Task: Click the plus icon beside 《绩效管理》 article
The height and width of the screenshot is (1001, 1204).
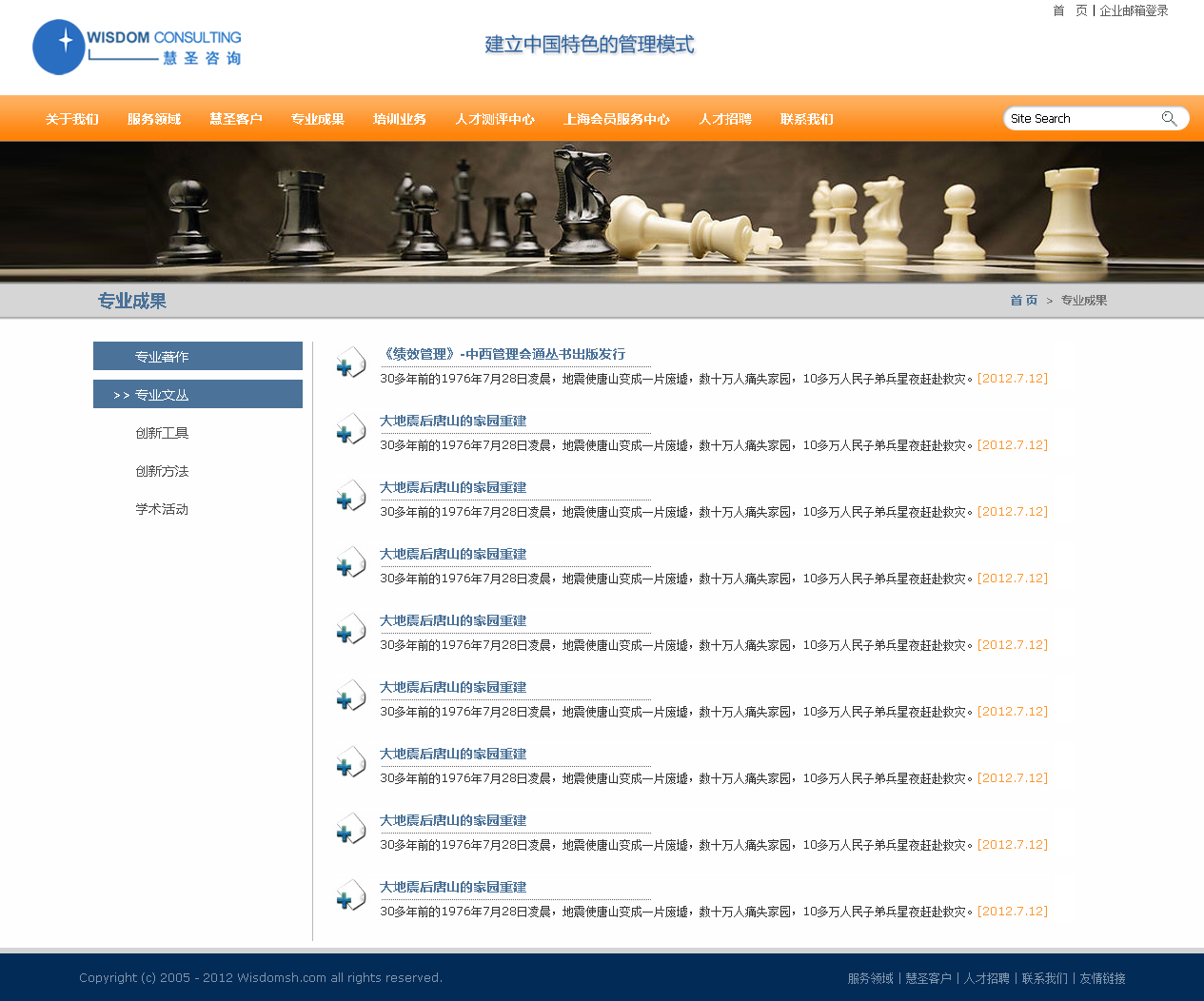Action: coord(350,363)
